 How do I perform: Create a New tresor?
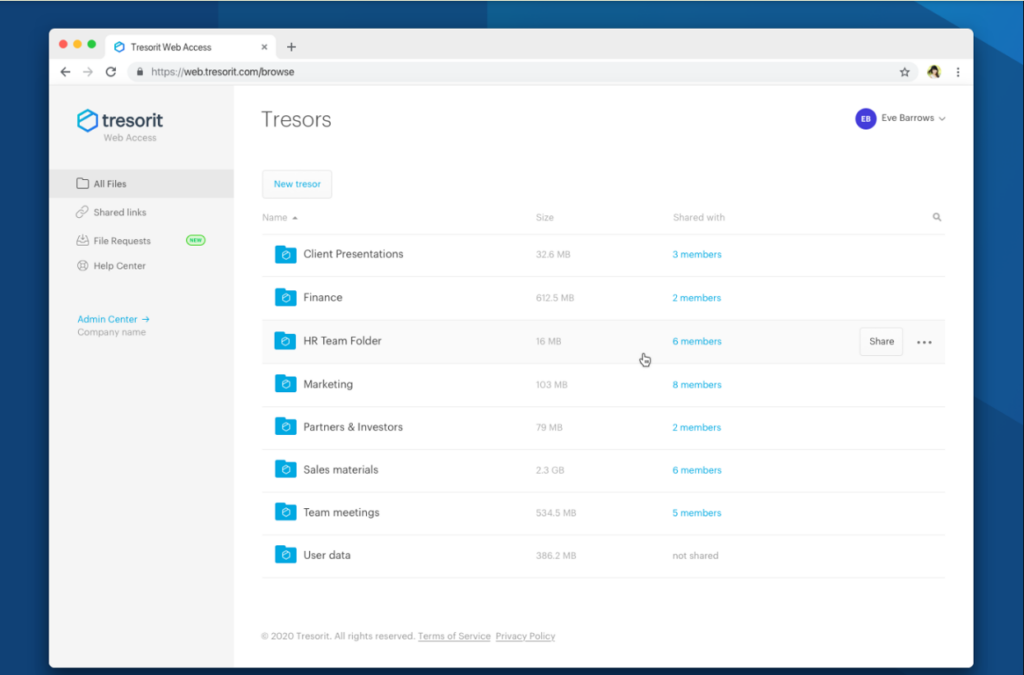coord(297,184)
